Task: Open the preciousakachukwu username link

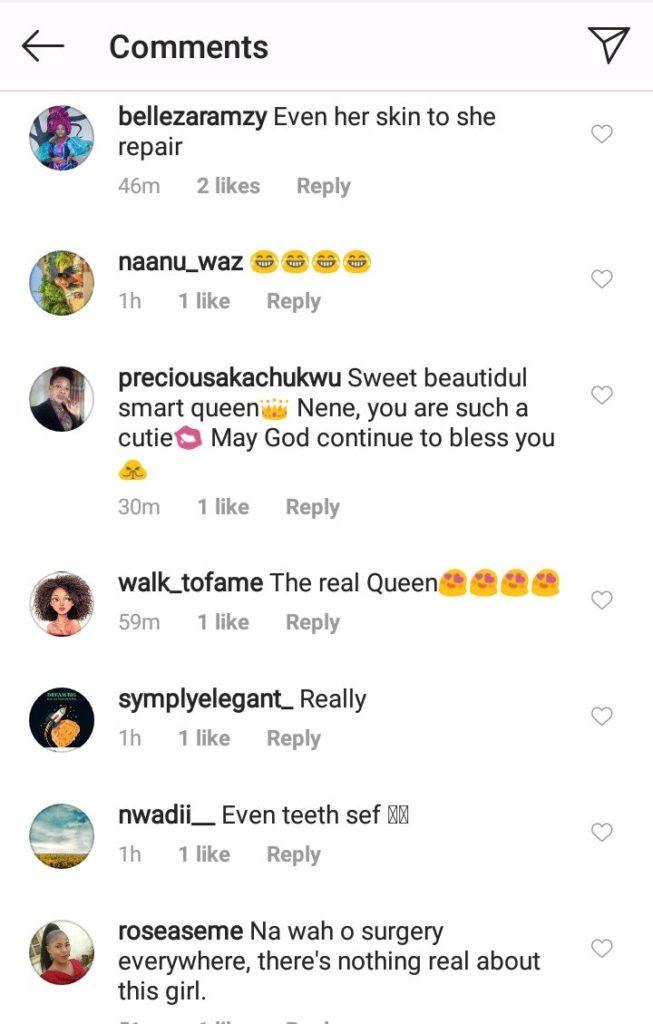Action: (x=230, y=379)
